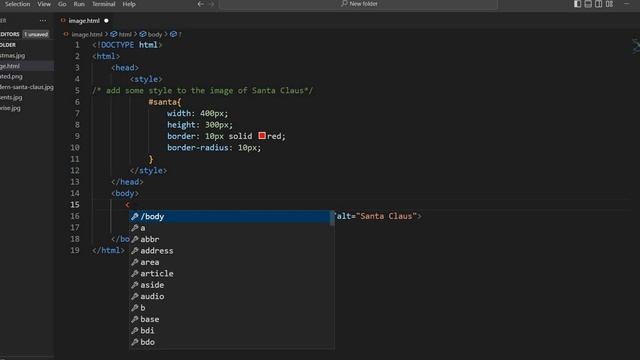
Task: Open the Terminal menu
Action: tap(103, 4)
